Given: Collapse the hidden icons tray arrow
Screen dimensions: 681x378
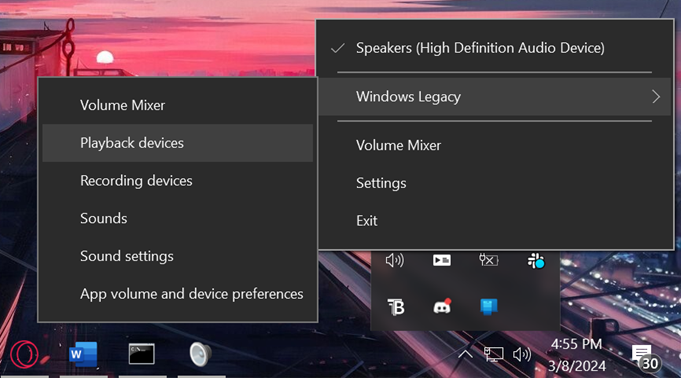Looking at the screenshot, I should (x=465, y=354).
